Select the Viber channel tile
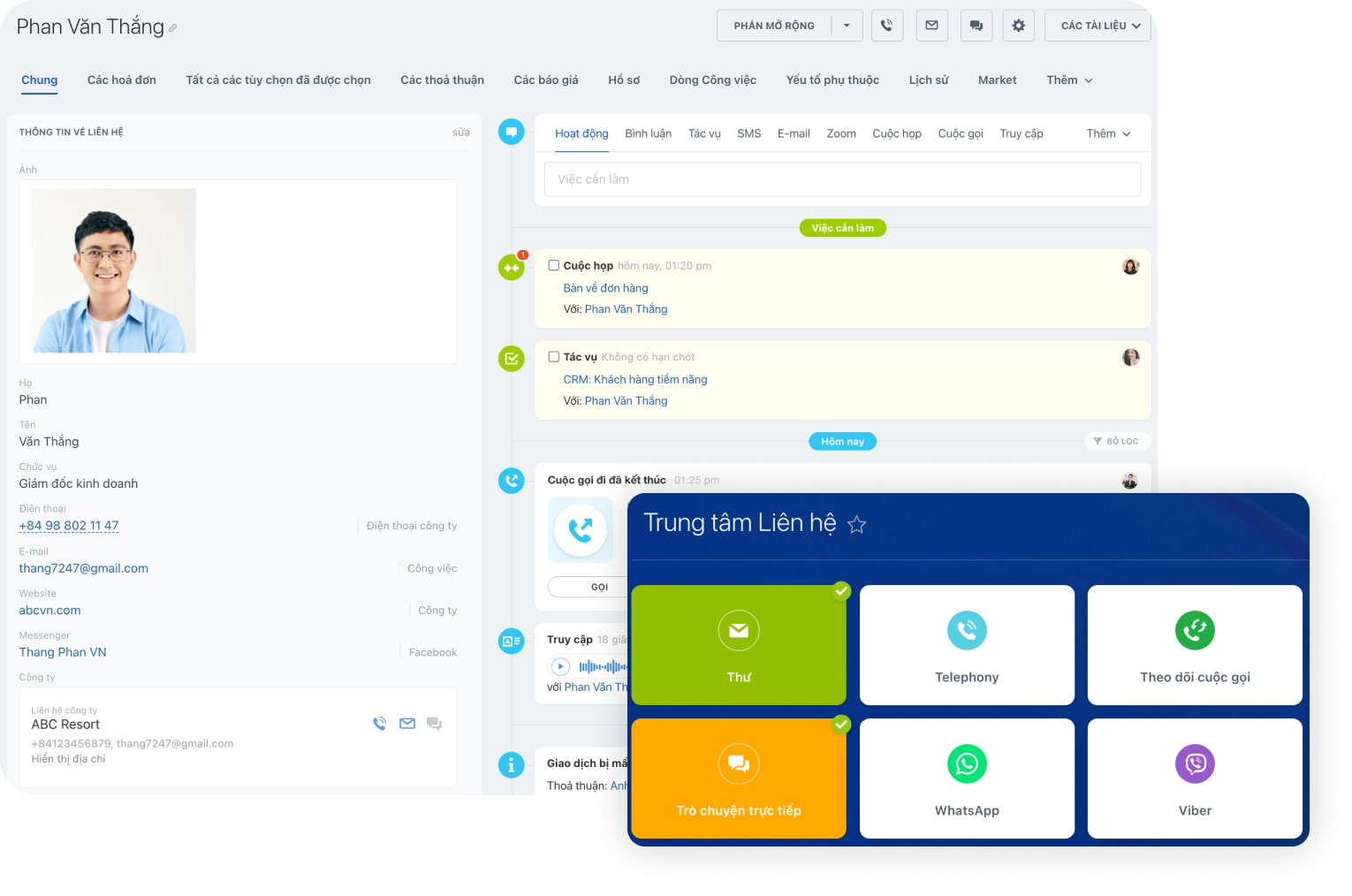1352x896 pixels. pos(1195,778)
